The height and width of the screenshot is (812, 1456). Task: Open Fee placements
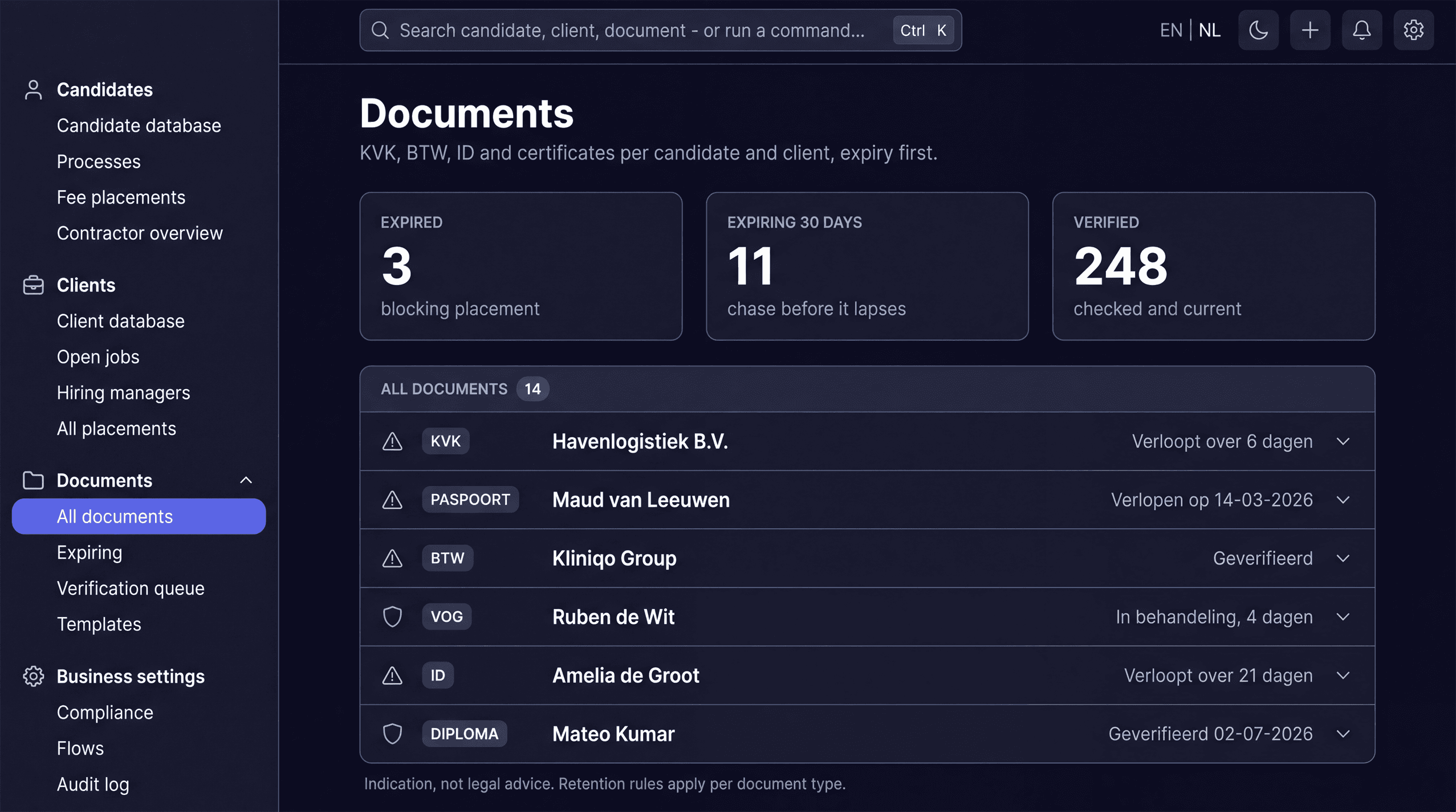121,197
